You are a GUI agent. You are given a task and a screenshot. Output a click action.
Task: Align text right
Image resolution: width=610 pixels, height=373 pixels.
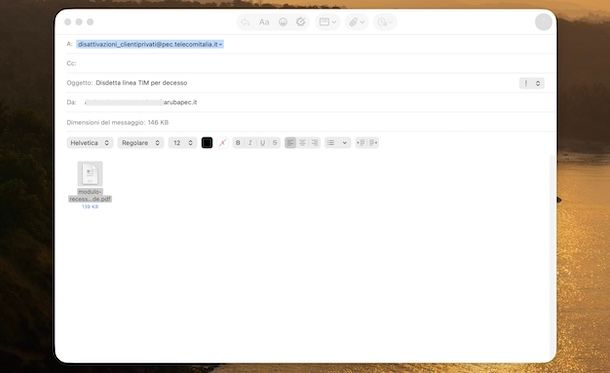(314, 143)
